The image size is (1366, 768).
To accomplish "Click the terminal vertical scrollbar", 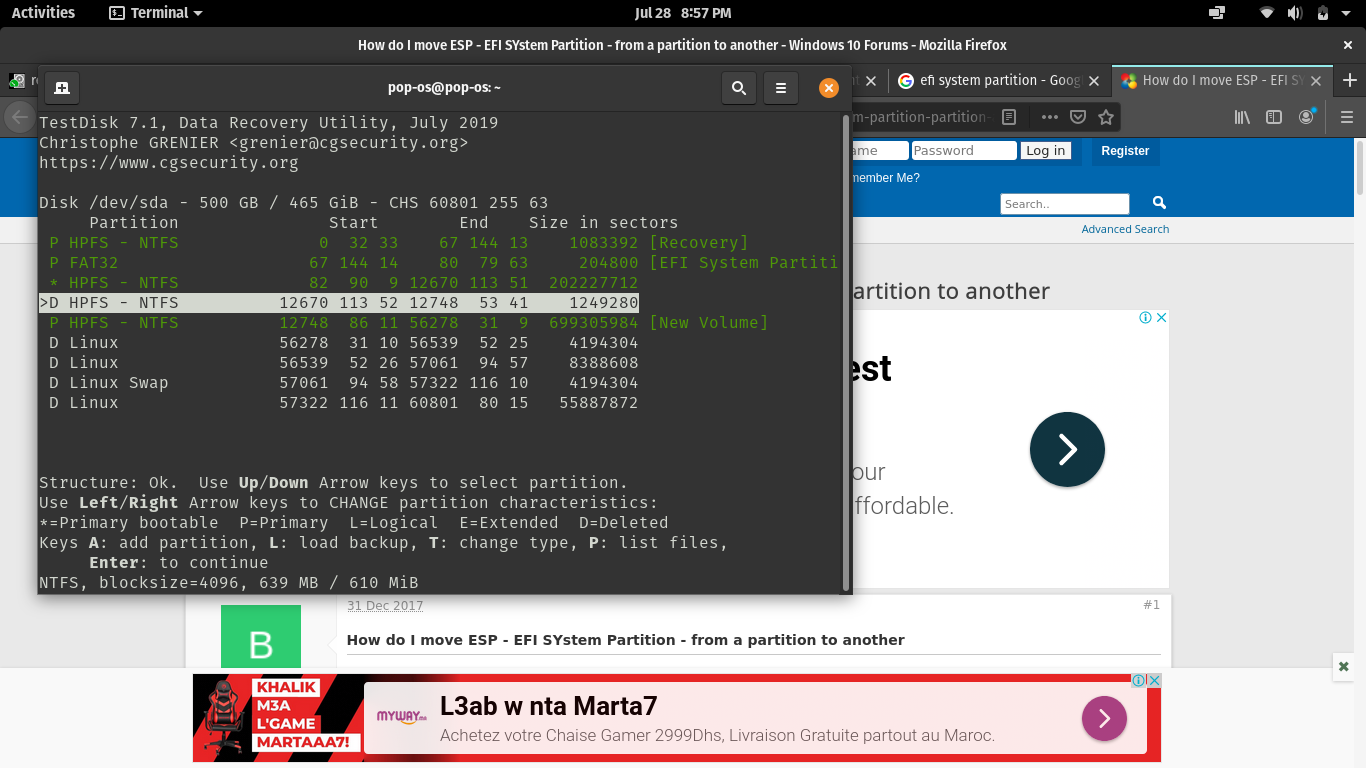I will (x=846, y=350).
